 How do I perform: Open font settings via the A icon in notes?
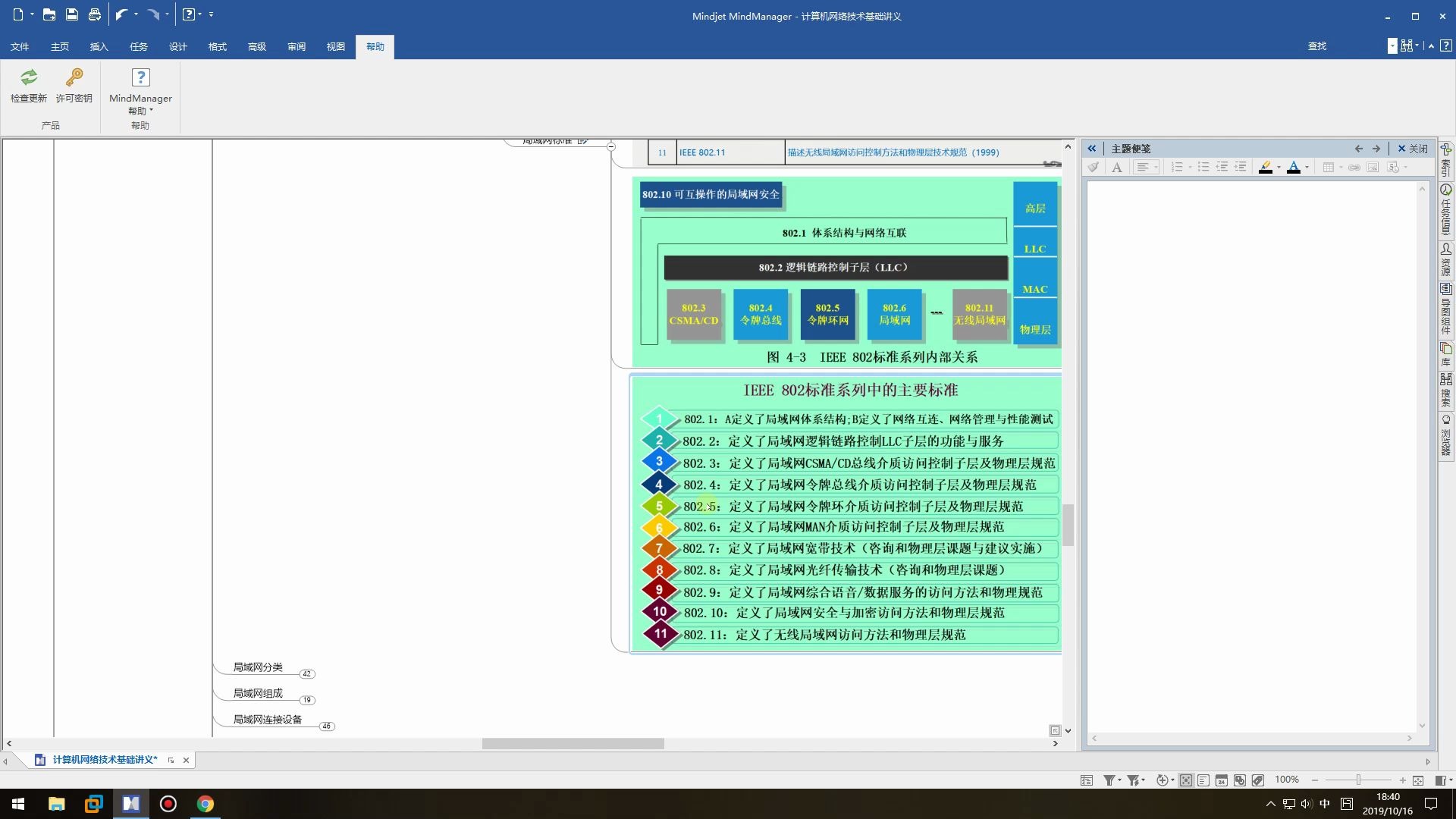pyautogui.click(x=1117, y=168)
